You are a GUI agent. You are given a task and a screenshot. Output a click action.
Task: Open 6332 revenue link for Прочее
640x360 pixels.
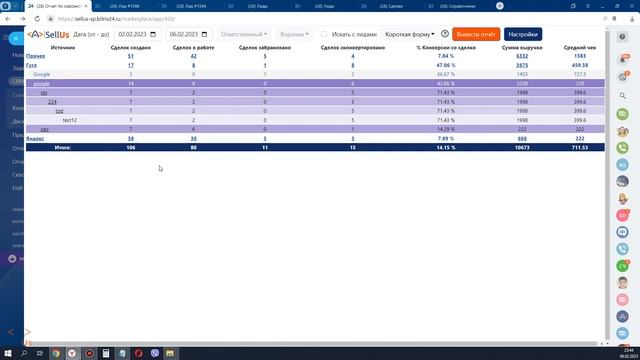click(522, 56)
